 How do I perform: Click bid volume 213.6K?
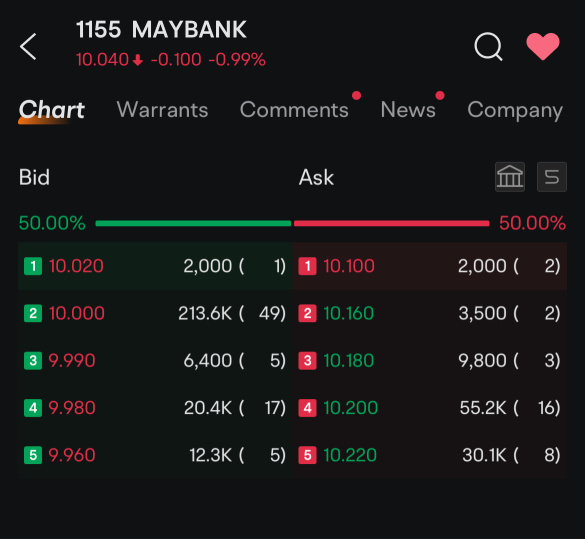[x=205, y=313]
